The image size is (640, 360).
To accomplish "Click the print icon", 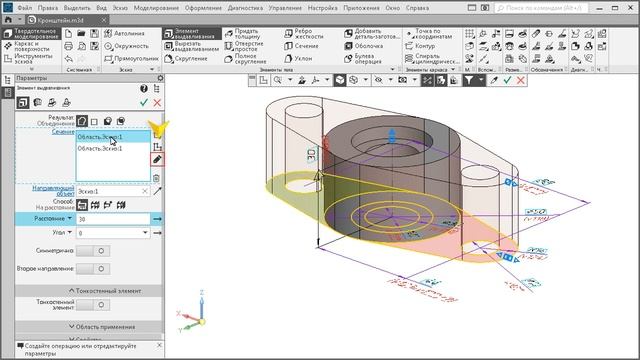I will click(x=69, y=46).
